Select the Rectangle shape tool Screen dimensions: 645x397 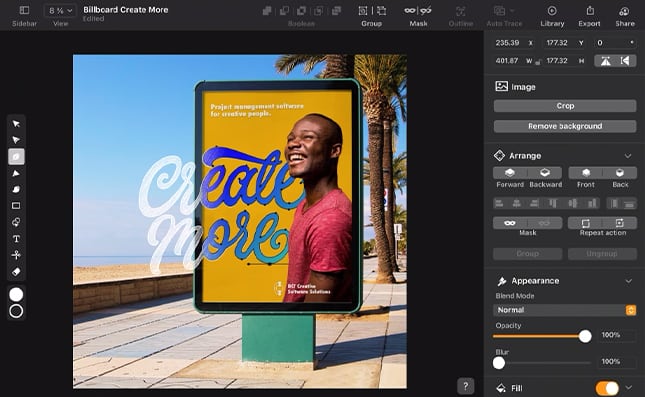click(16, 205)
